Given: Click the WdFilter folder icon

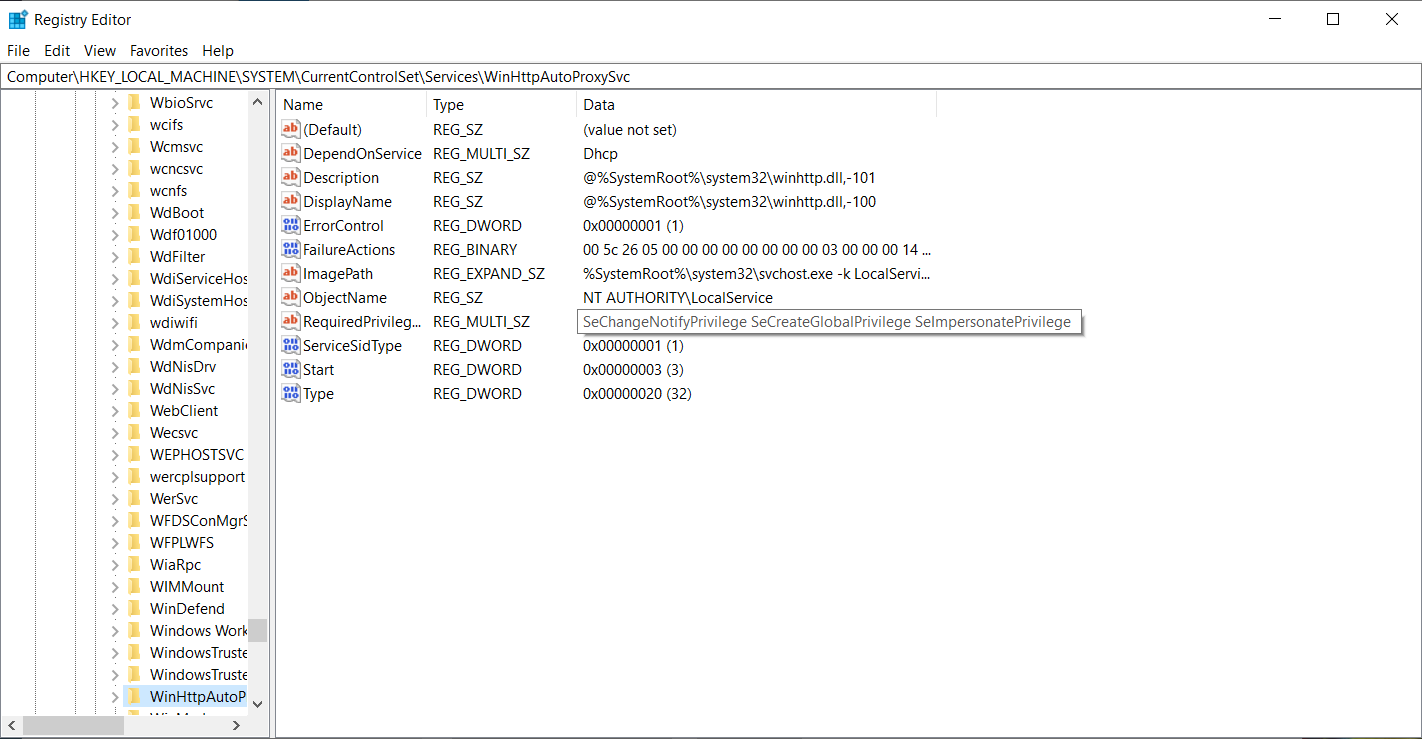Looking at the screenshot, I should pyautogui.click(x=135, y=256).
